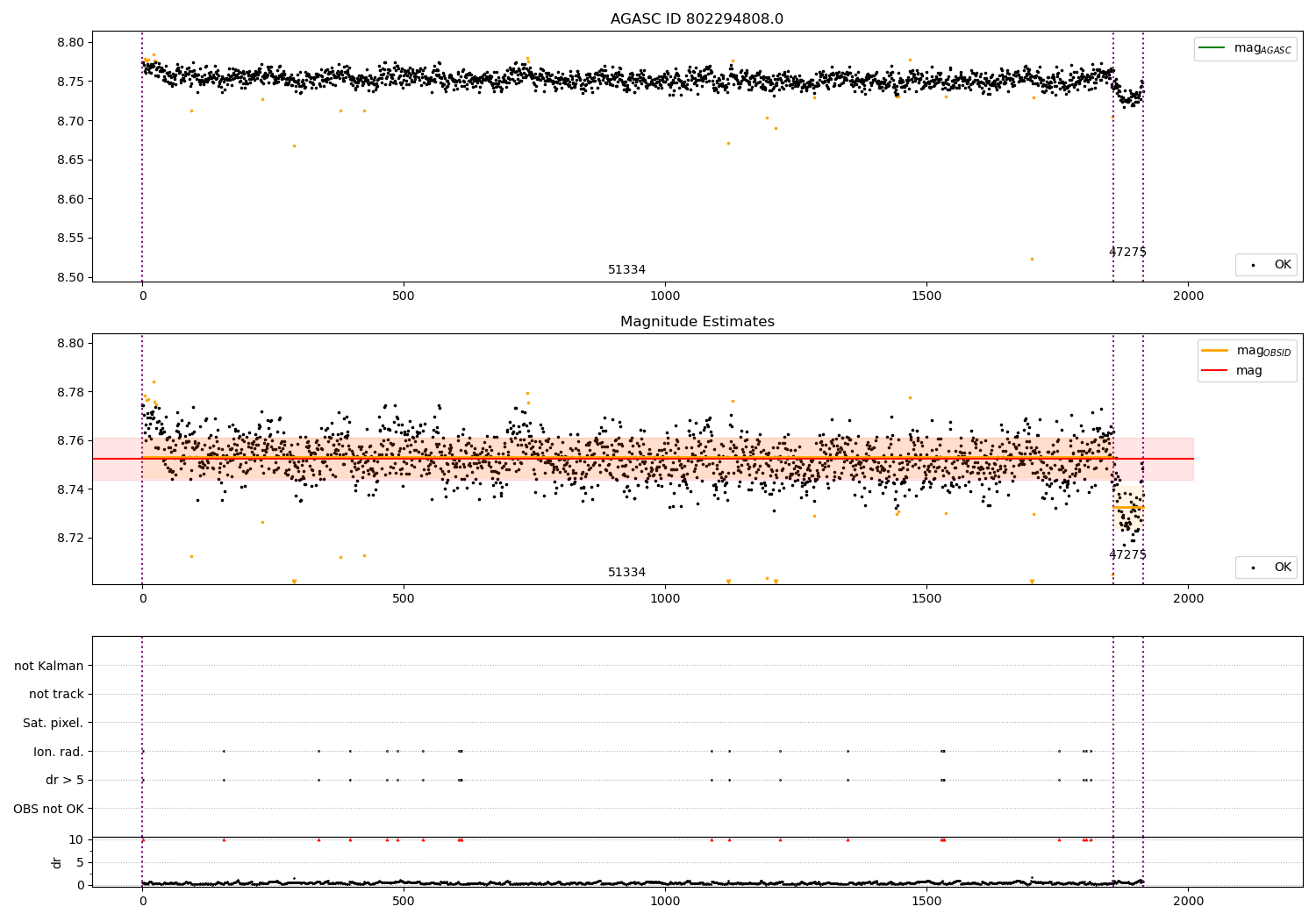The width and height of the screenshot is (1316, 921).
Task: Click the 'dr' y-axis label in bottom plot
Action: (x=57, y=862)
